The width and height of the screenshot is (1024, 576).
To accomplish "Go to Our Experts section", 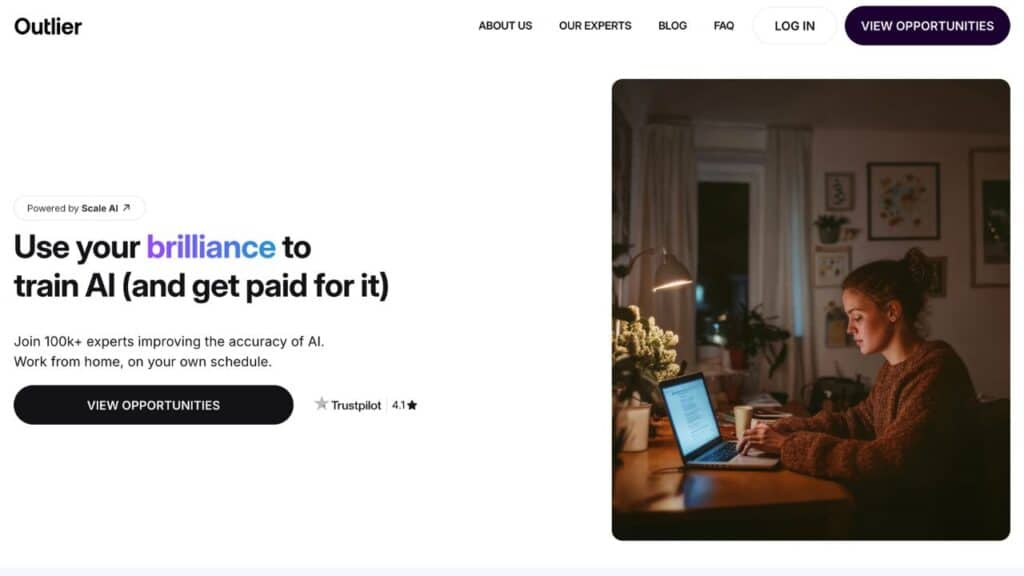I will click(595, 25).
